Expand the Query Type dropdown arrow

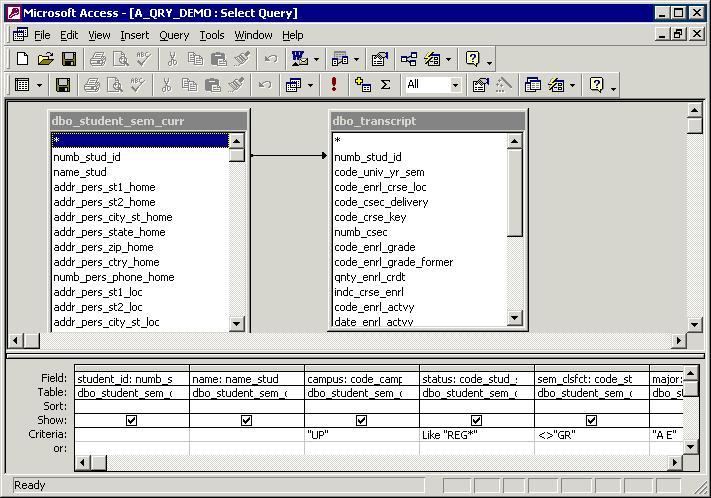click(x=310, y=85)
